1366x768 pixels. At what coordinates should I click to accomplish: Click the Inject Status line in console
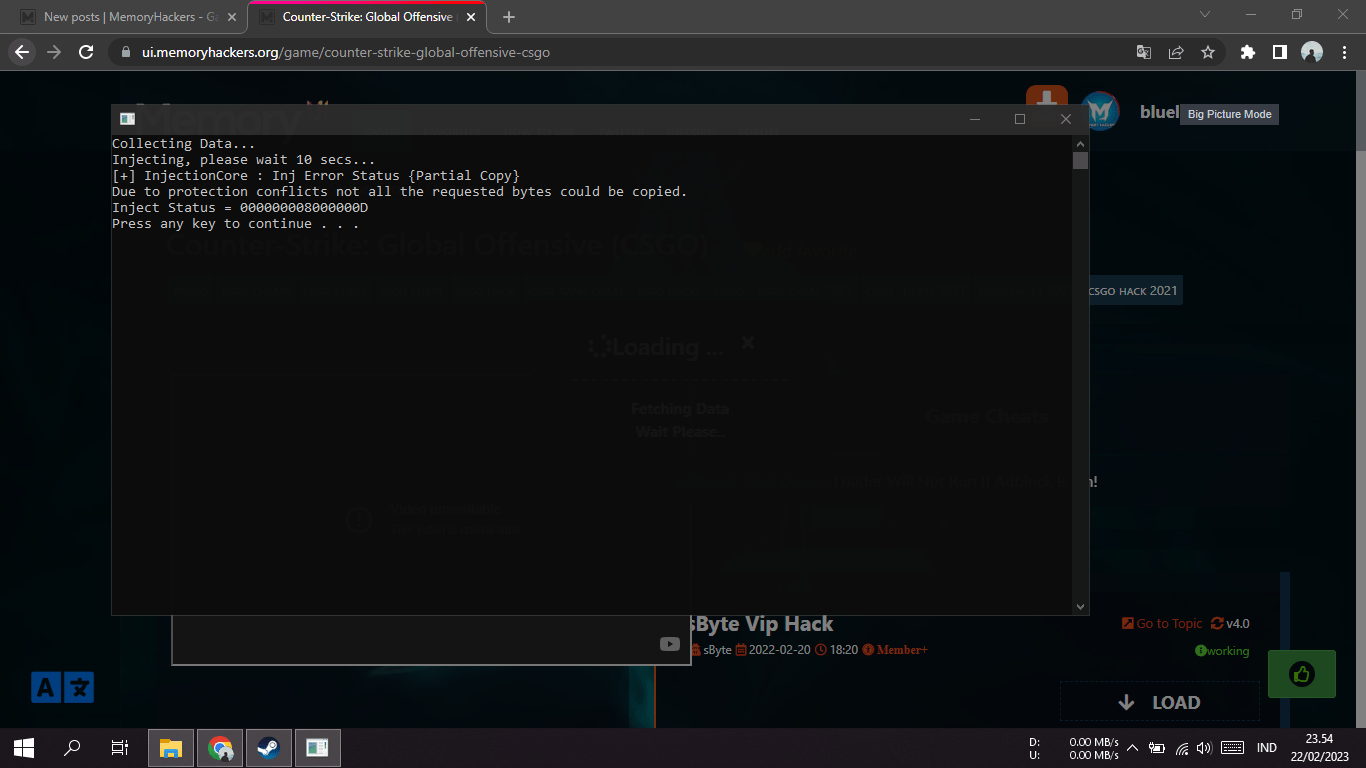pos(240,208)
